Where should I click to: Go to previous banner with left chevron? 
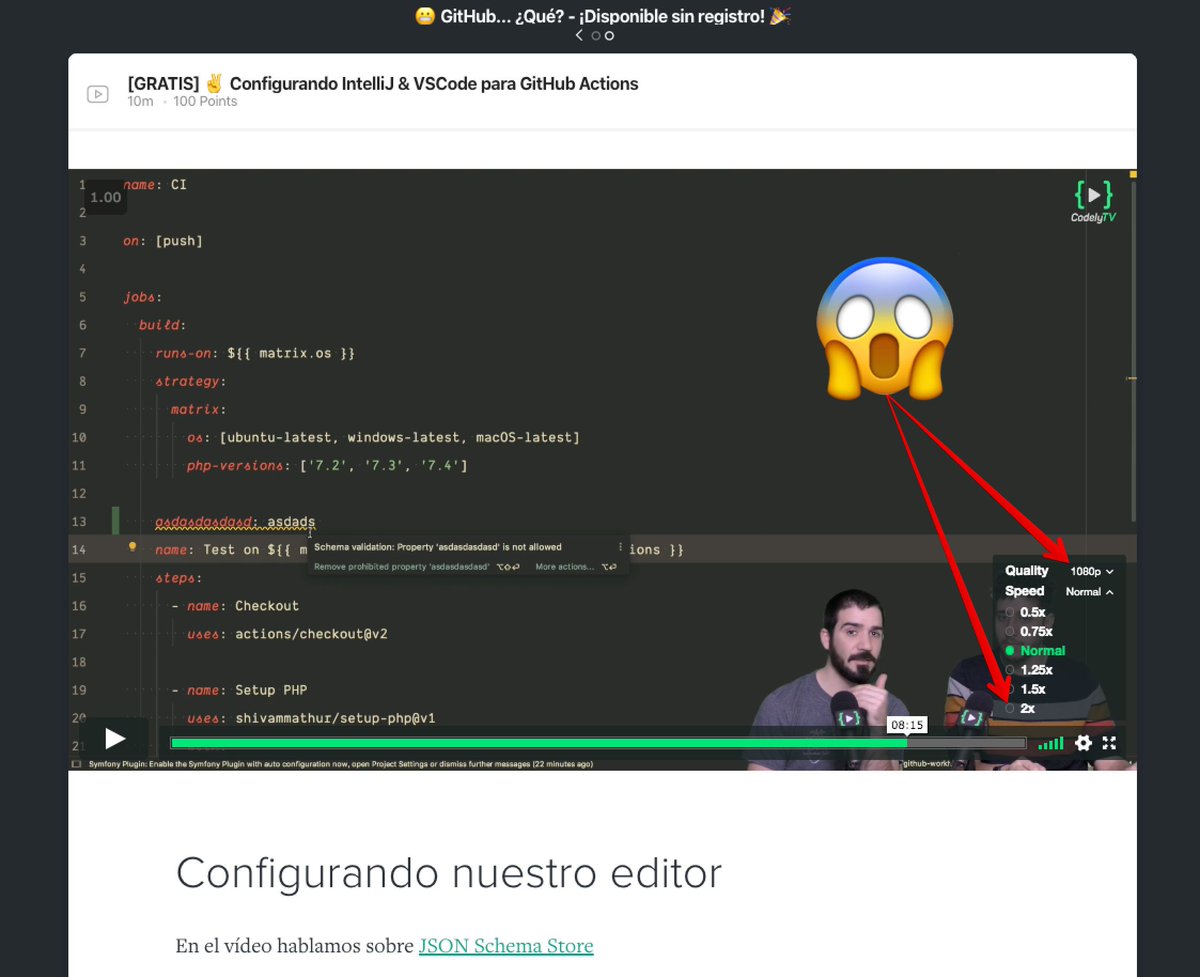(579, 36)
